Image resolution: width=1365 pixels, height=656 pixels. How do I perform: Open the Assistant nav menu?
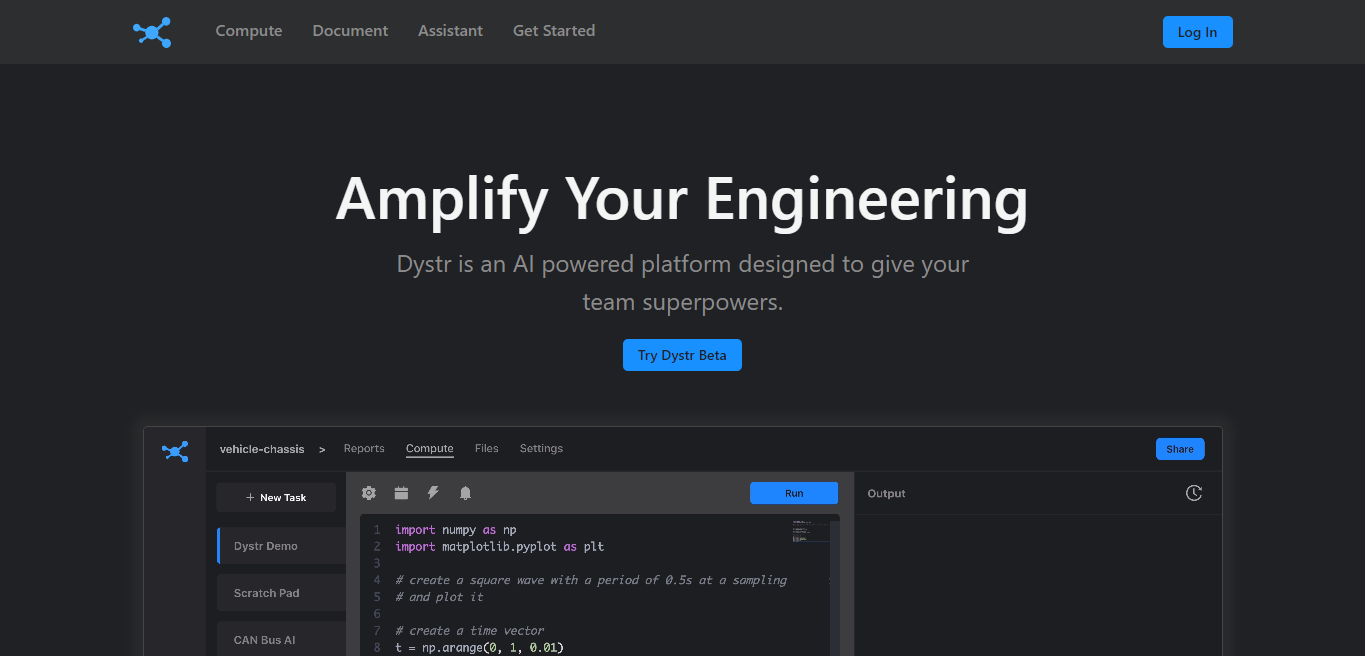click(x=450, y=31)
